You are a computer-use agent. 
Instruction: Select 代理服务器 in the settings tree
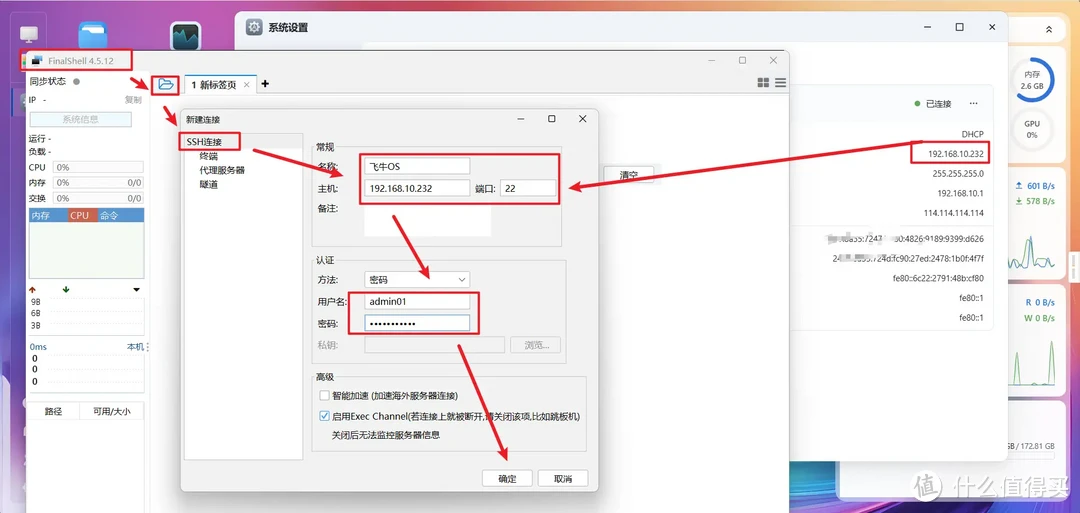pos(222,170)
